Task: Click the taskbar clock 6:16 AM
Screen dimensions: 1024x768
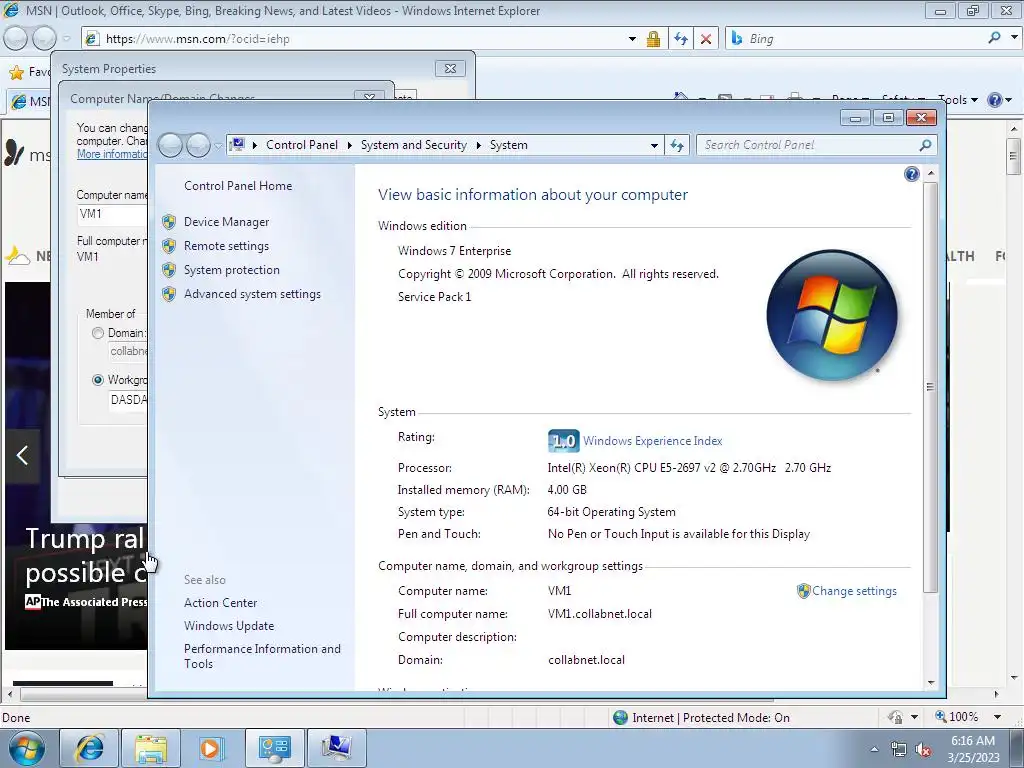Action: tap(973, 741)
